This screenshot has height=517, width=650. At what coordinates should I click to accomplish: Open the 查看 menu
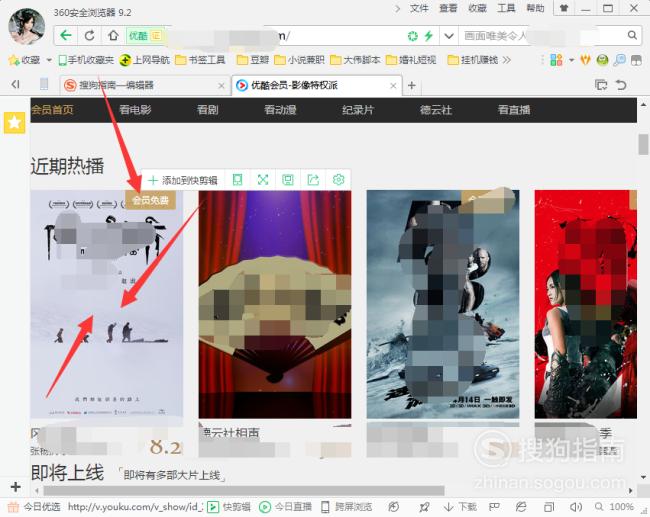click(x=448, y=8)
